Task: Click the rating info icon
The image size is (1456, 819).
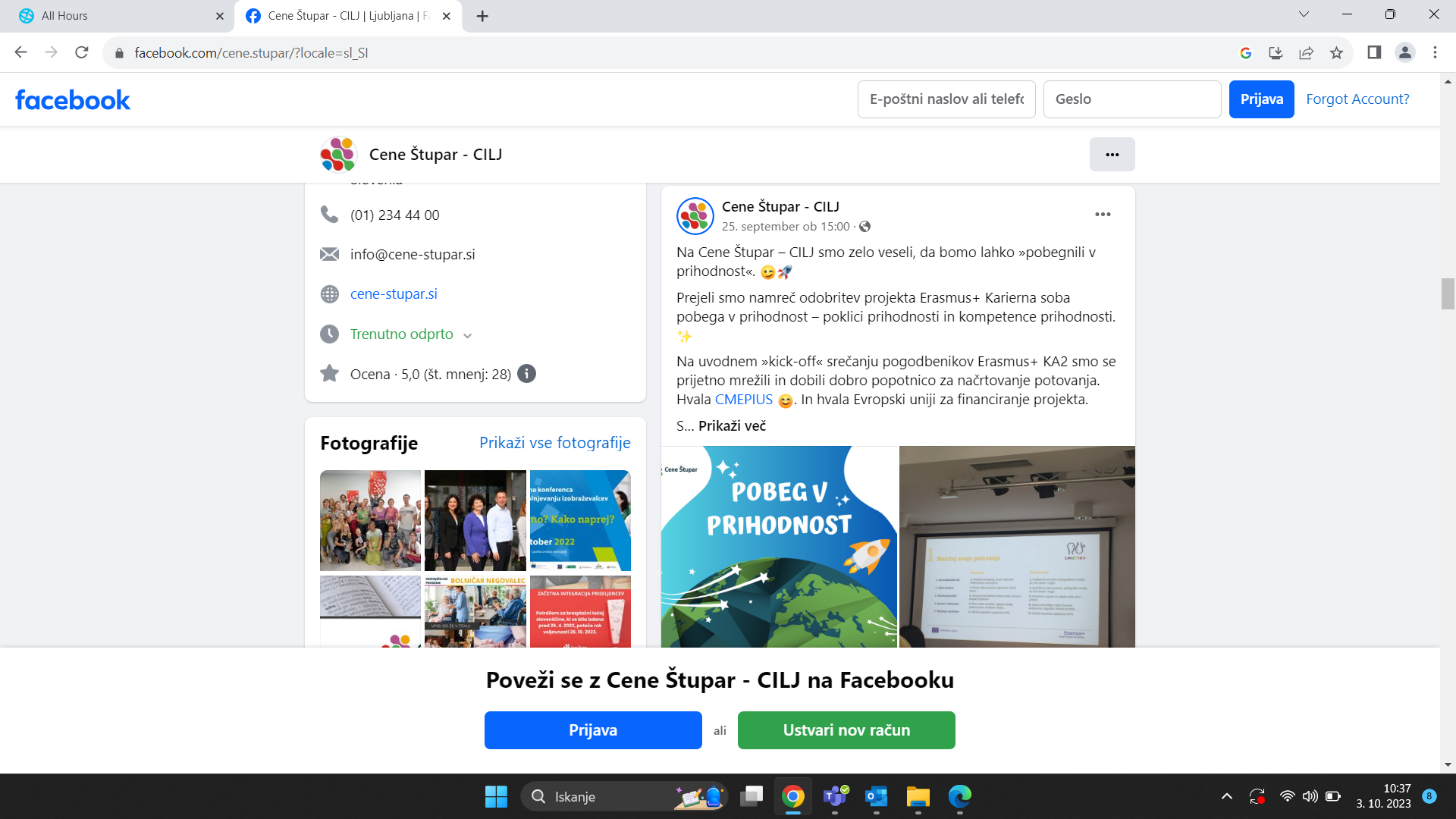Action: tap(526, 374)
